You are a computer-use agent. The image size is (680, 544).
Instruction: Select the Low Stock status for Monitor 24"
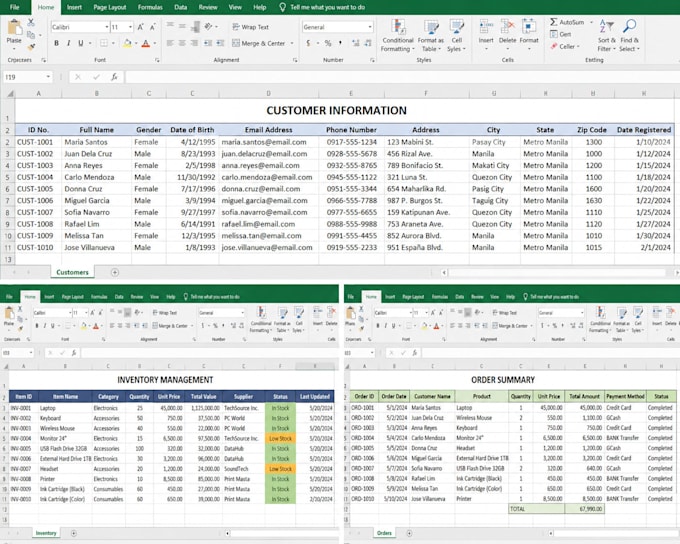280,438
